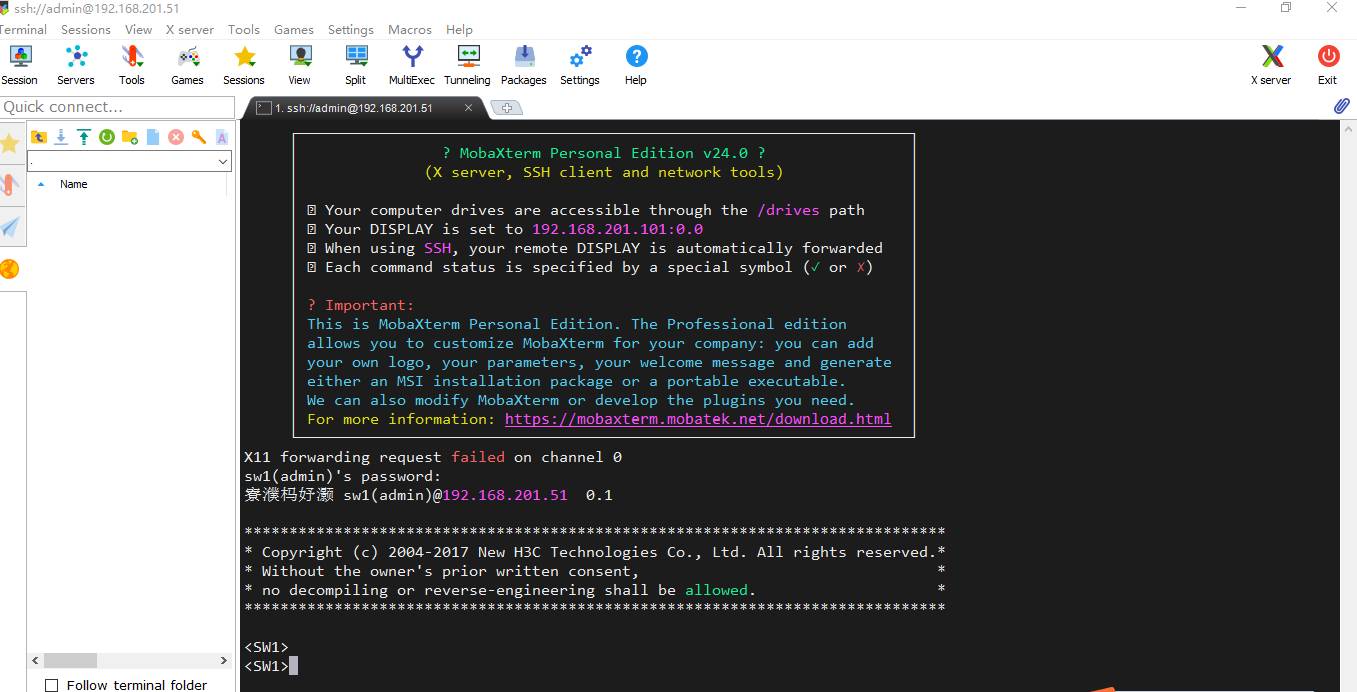Enable MultiExec mode from the toolbar

[x=412, y=65]
